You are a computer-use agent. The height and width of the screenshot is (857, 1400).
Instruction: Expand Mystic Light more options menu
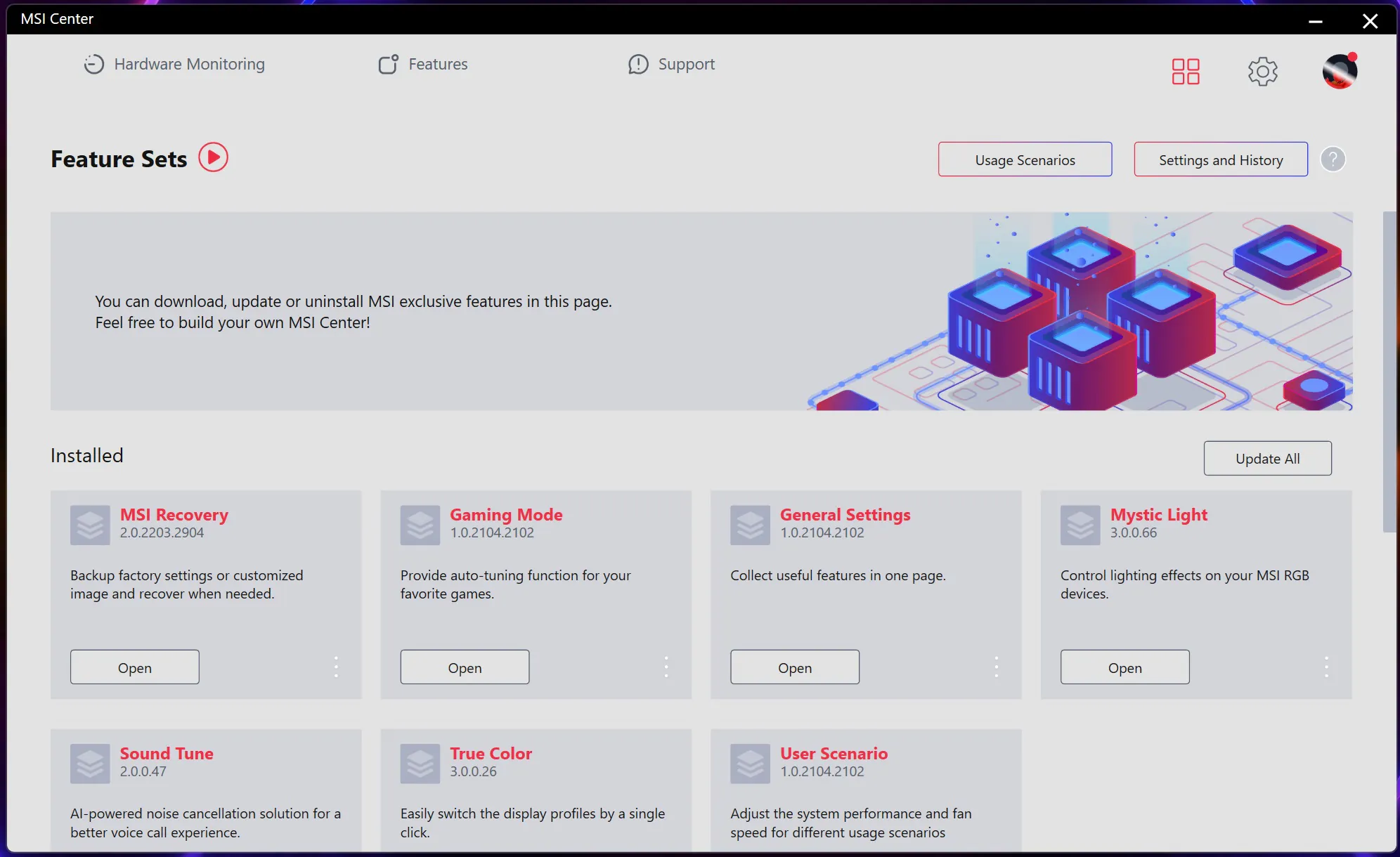point(1326,666)
